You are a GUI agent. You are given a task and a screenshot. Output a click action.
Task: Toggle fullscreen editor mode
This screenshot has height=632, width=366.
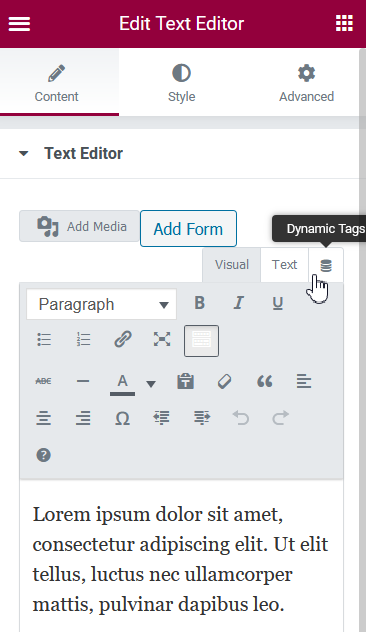[x=162, y=340]
